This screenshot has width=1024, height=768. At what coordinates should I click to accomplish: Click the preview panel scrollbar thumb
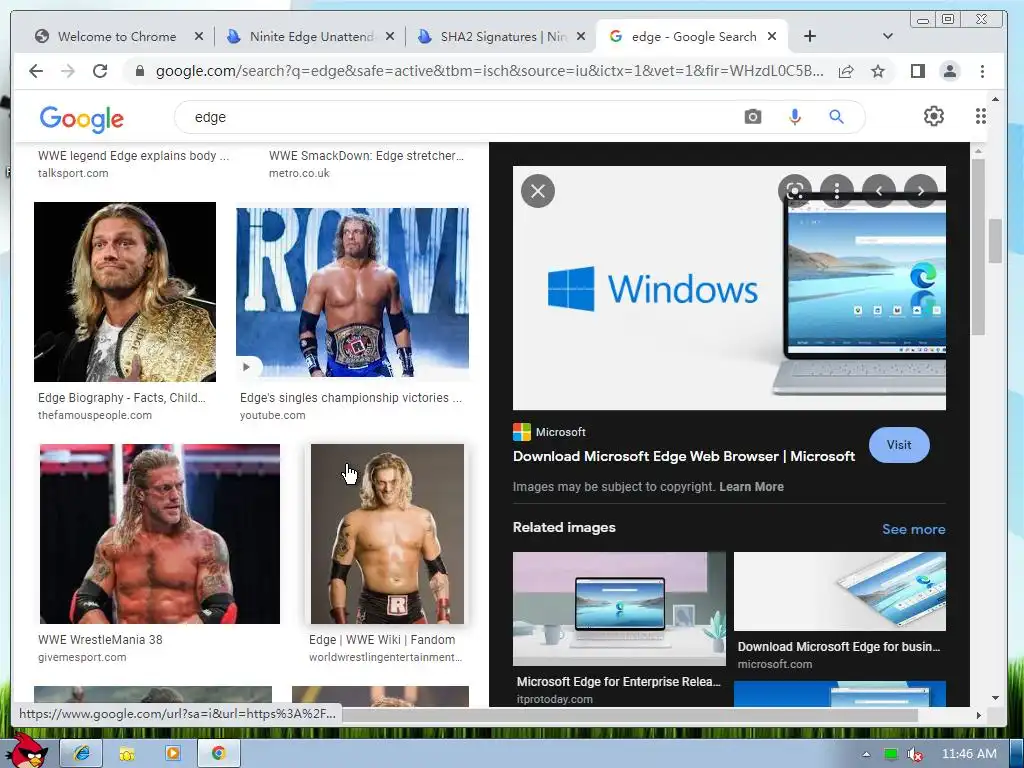pyautogui.click(x=978, y=247)
